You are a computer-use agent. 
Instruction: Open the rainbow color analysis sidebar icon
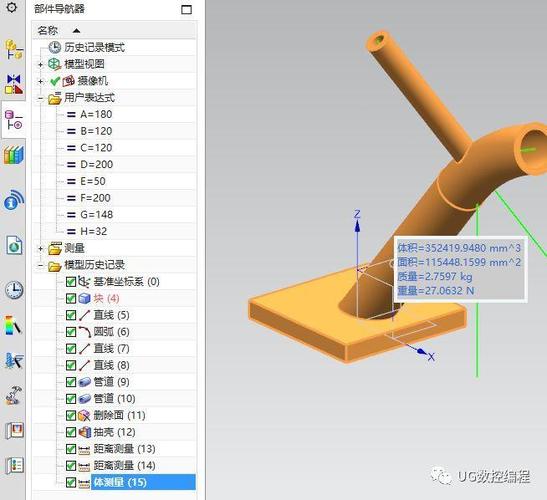(x=13, y=326)
